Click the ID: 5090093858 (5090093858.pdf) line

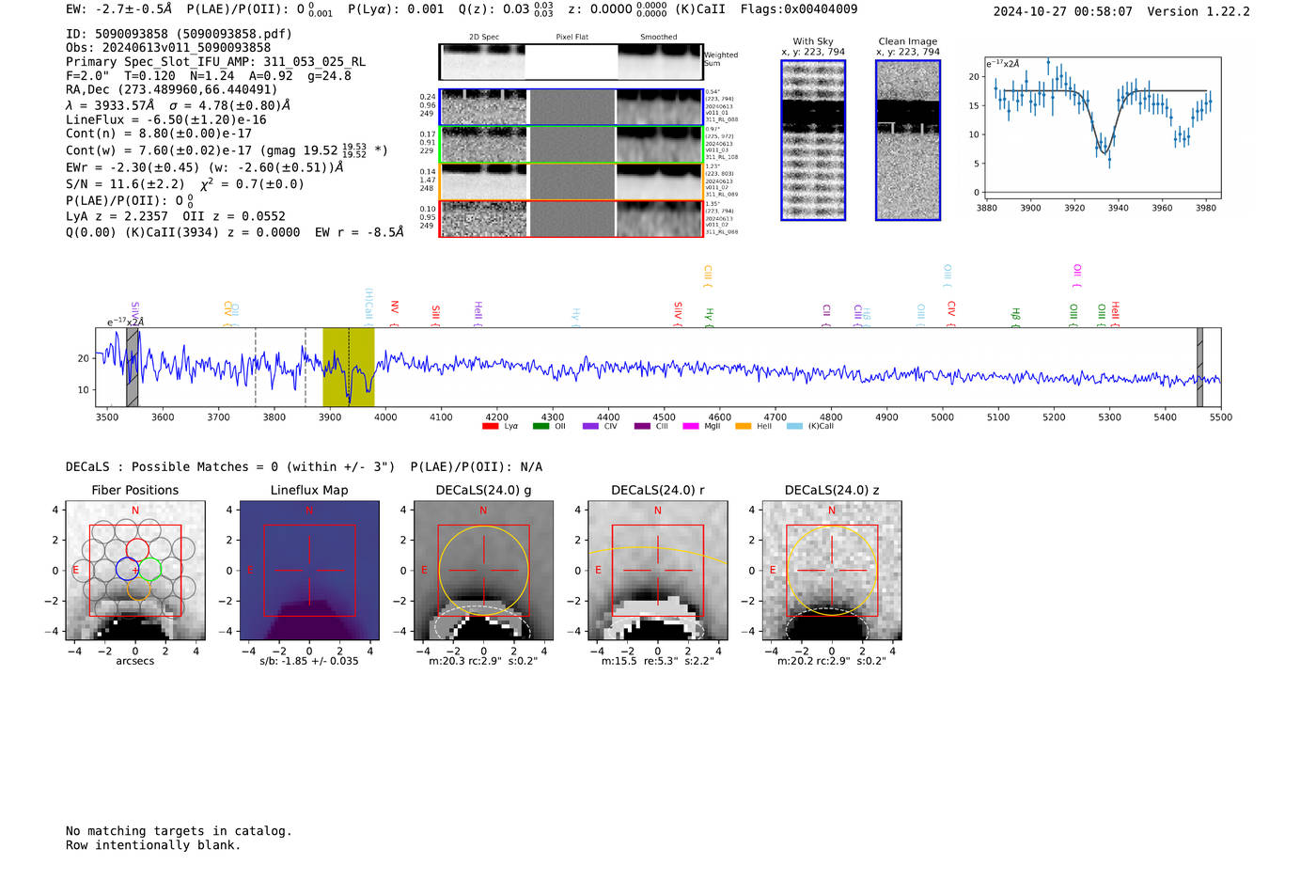coord(179,34)
